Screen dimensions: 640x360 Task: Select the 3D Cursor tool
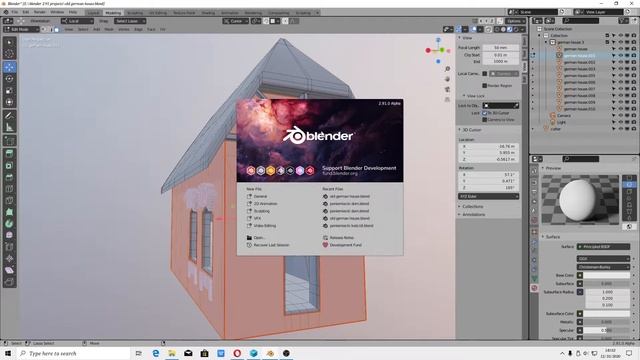click(9, 54)
